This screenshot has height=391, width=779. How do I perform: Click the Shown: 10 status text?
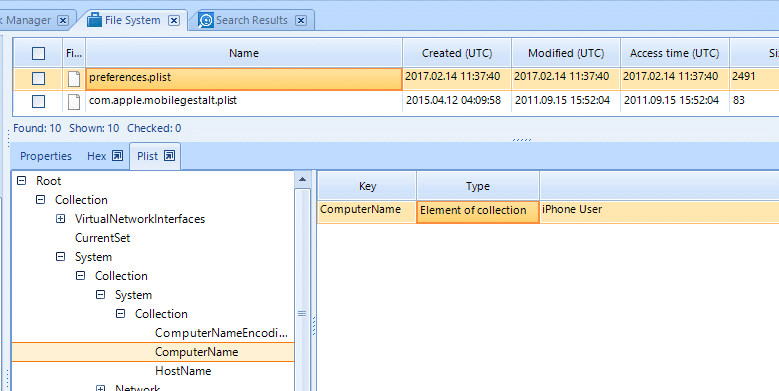(94, 128)
